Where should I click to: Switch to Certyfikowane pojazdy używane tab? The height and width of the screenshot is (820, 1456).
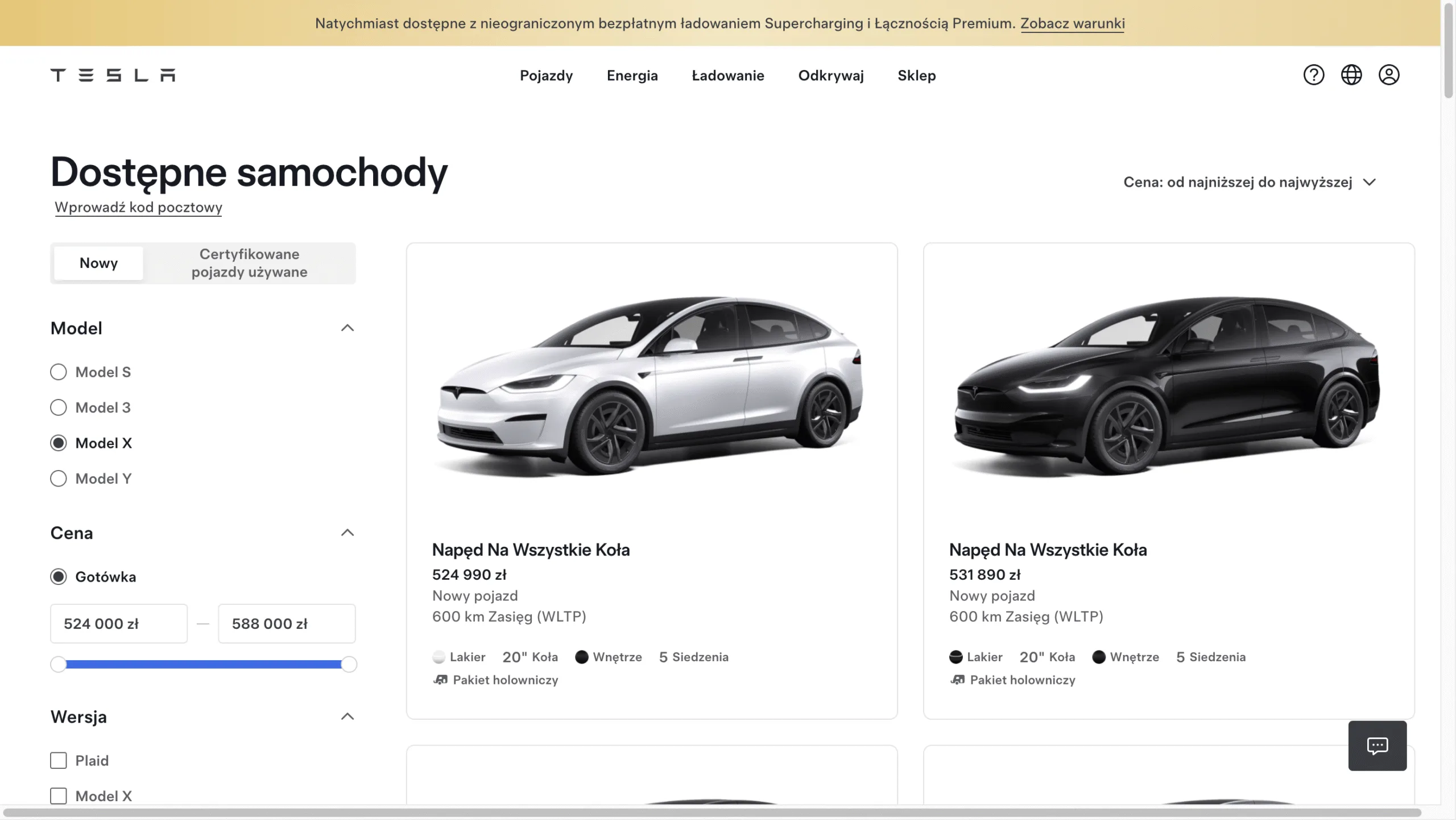pos(249,263)
